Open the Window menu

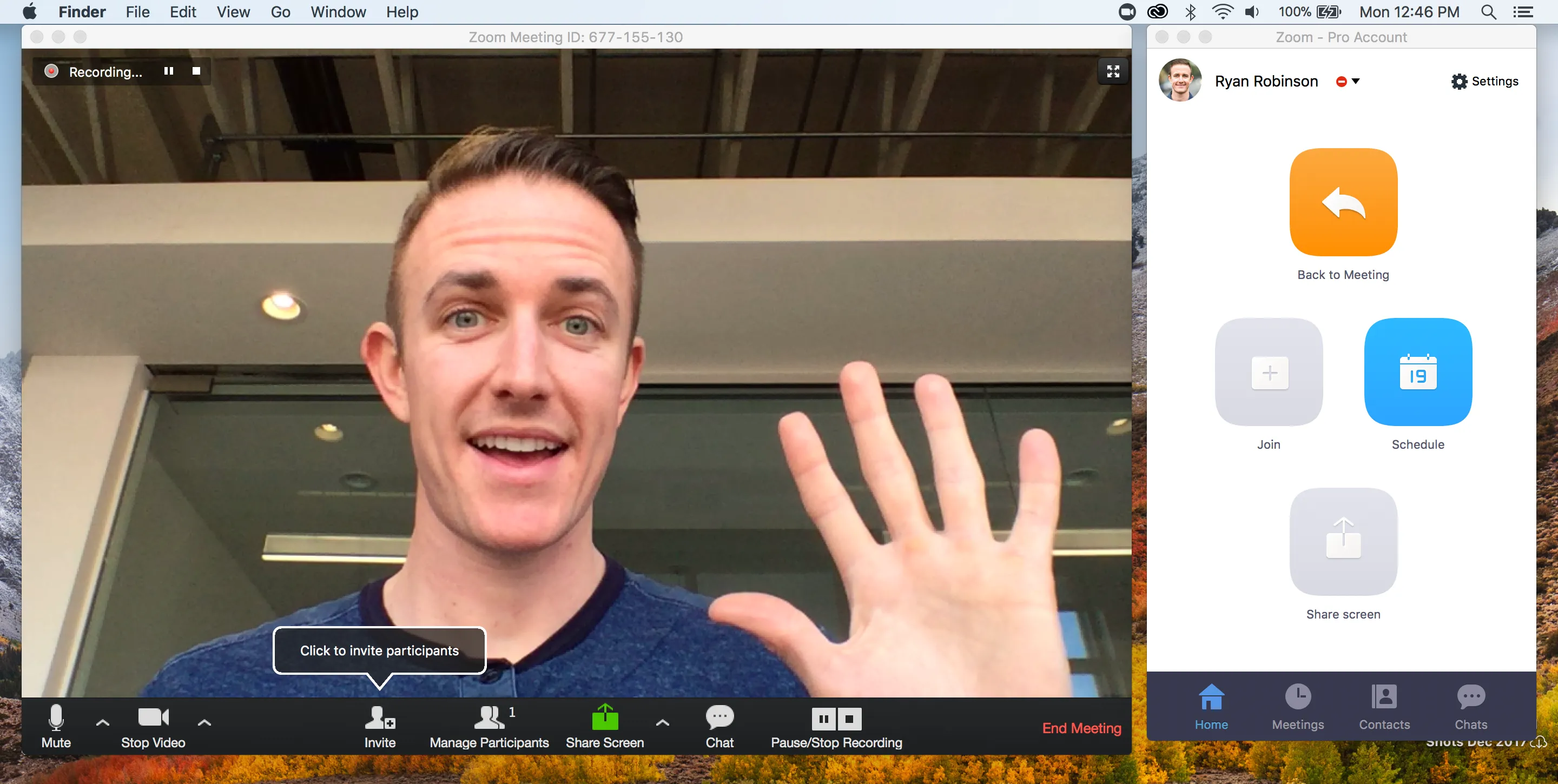(x=338, y=11)
